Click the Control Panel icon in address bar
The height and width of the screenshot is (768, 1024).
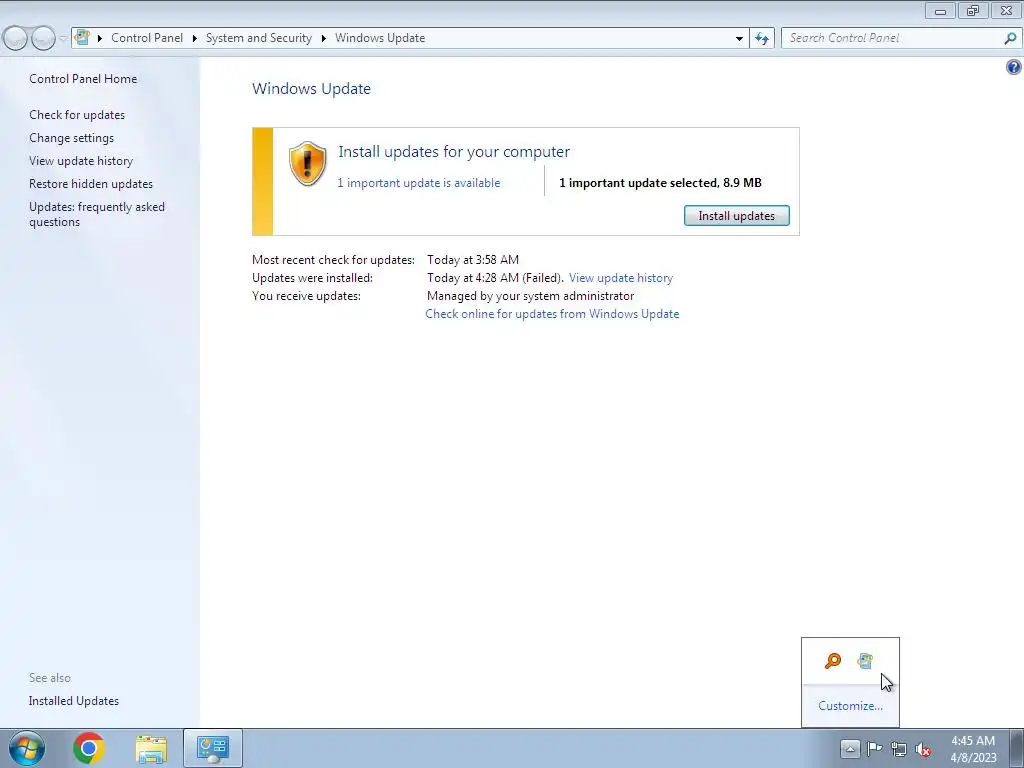pyautogui.click(x=82, y=37)
